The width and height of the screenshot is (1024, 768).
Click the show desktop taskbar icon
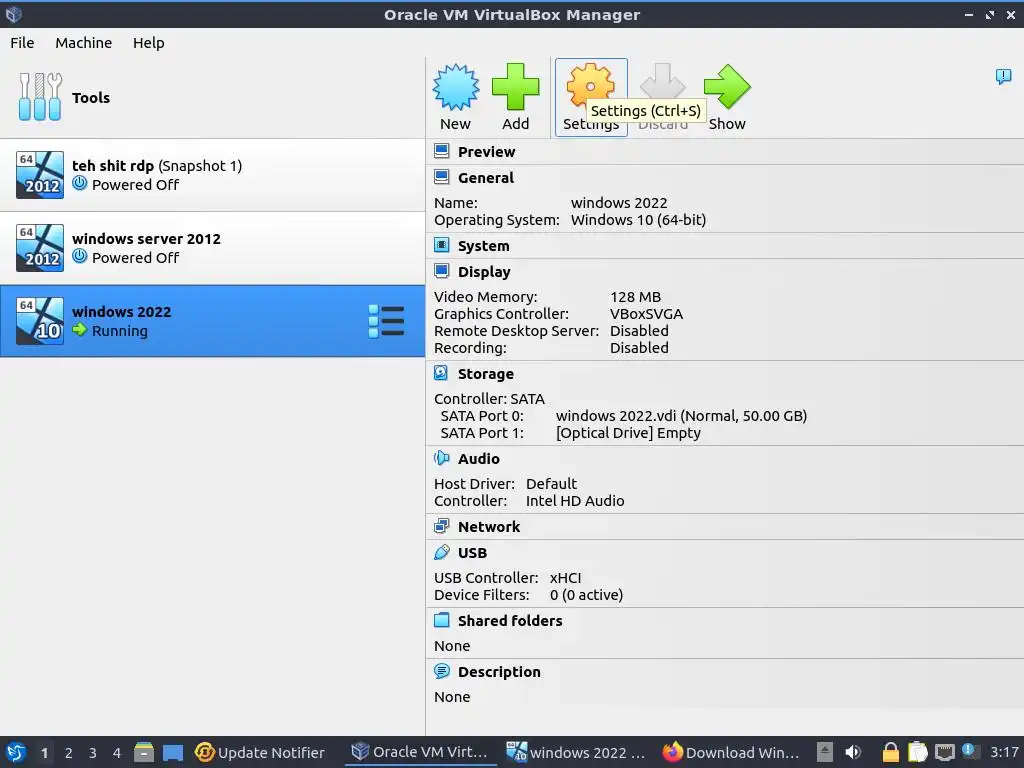pos(172,752)
